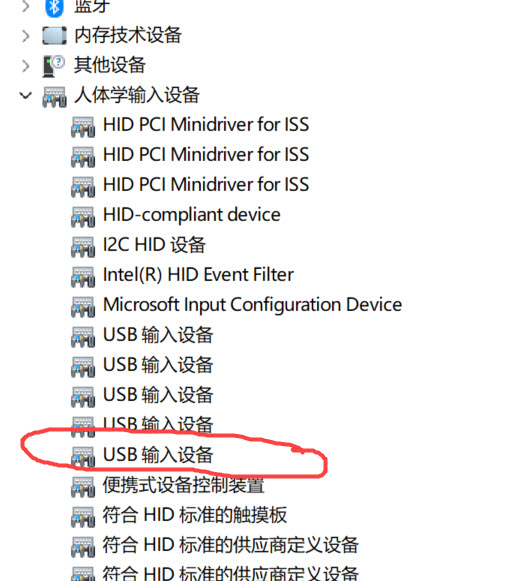Click the 人体学输入设备 category icon

click(x=54, y=97)
